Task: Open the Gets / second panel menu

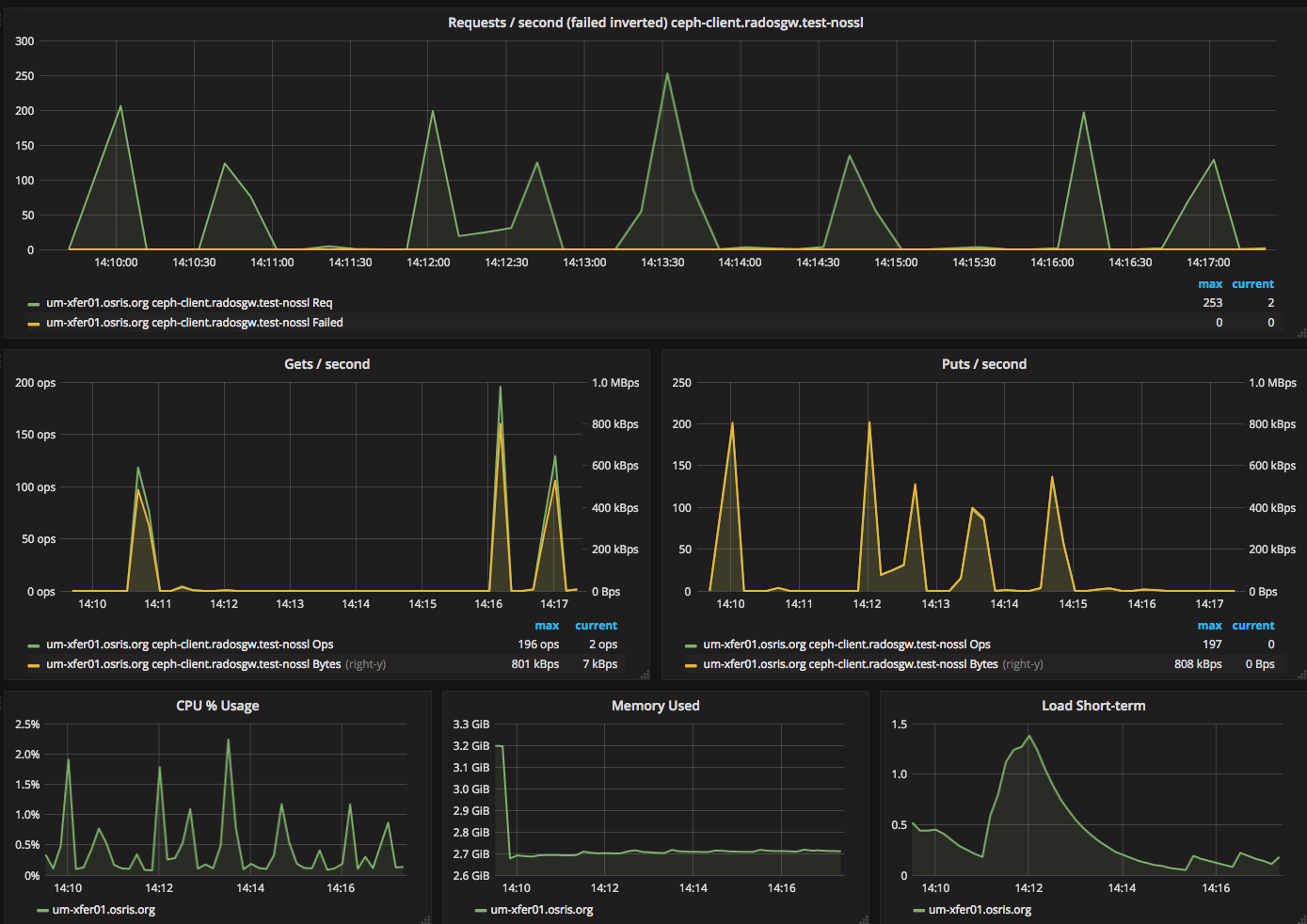Action: pos(327,364)
